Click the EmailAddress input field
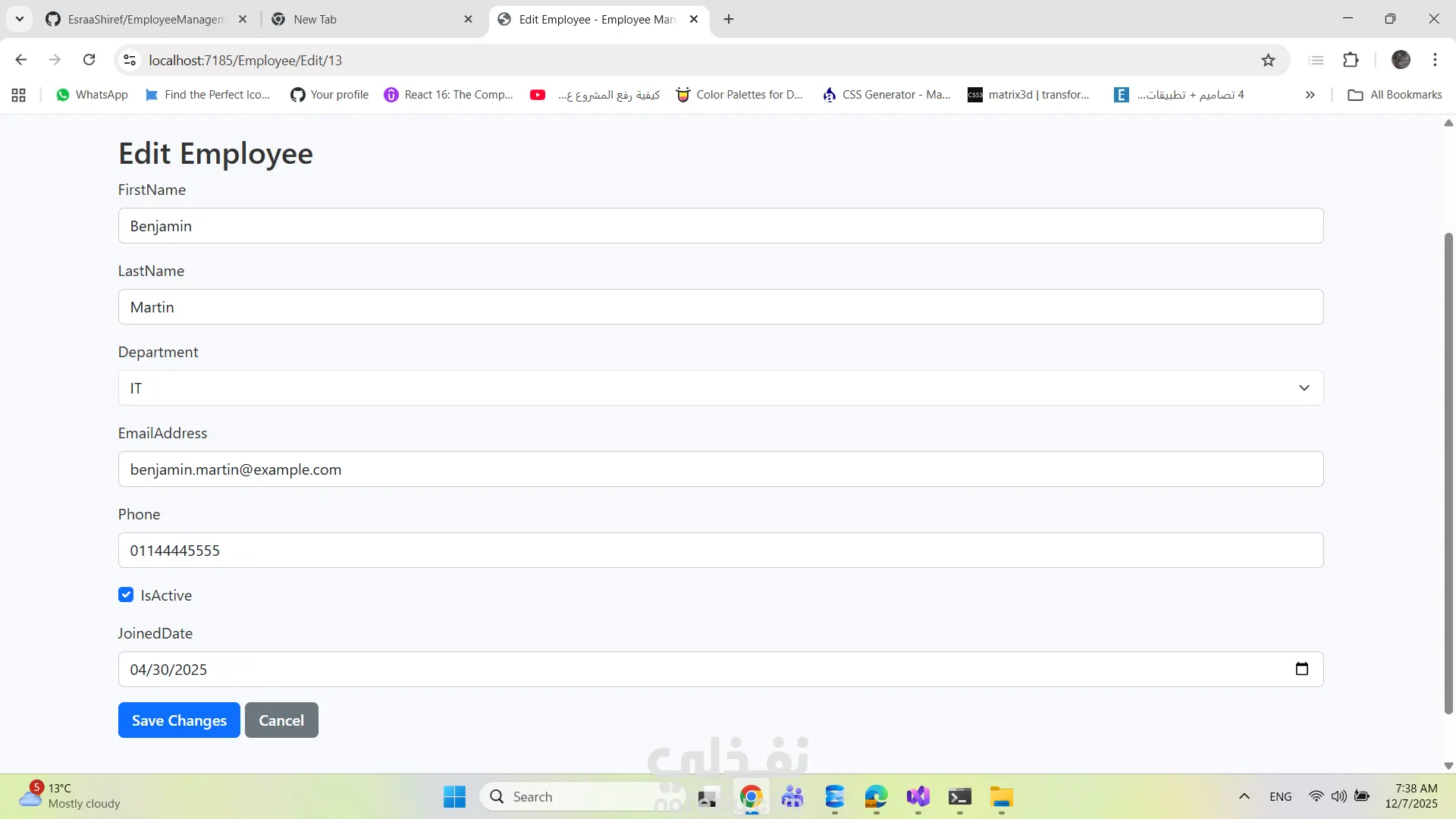The width and height of the screenshot is (1456, 819). [x=720, y=469]
